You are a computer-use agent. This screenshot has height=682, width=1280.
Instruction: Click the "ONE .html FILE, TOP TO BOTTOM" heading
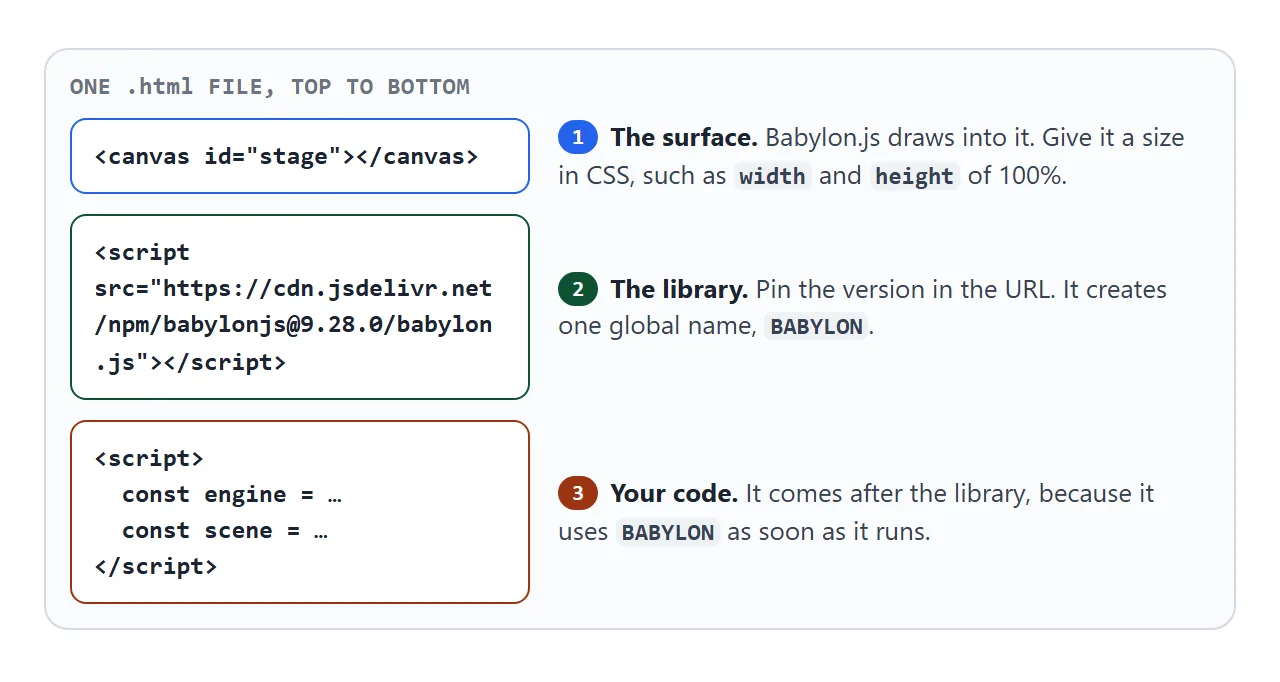click(x=270, y=87)
